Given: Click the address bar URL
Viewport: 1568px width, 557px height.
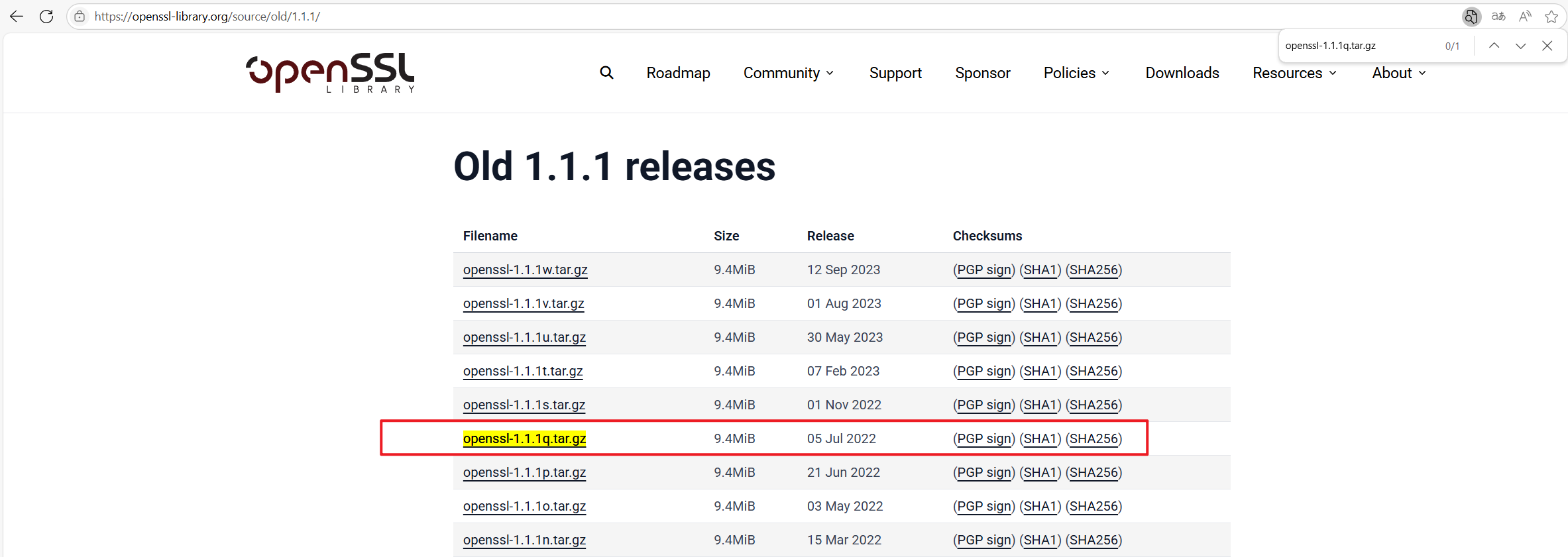Looking at the screenshot, I should point(207,17).
